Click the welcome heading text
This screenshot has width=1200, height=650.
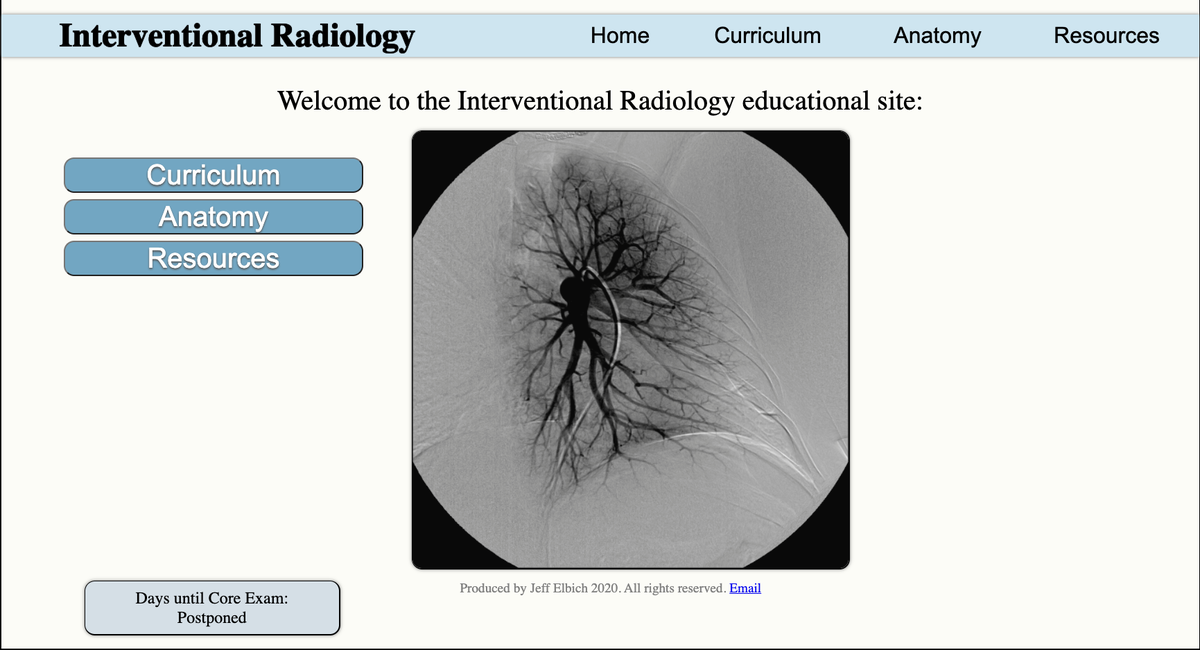tap(600, 100)
